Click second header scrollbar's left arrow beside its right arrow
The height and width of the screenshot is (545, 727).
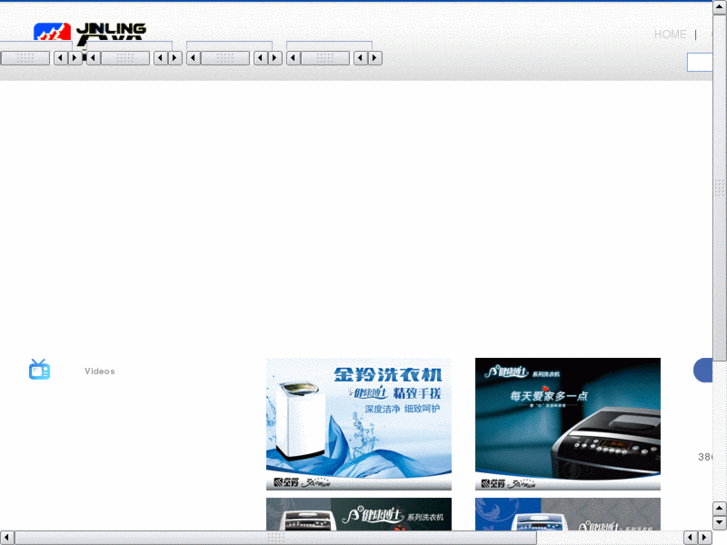coord(161,58)
